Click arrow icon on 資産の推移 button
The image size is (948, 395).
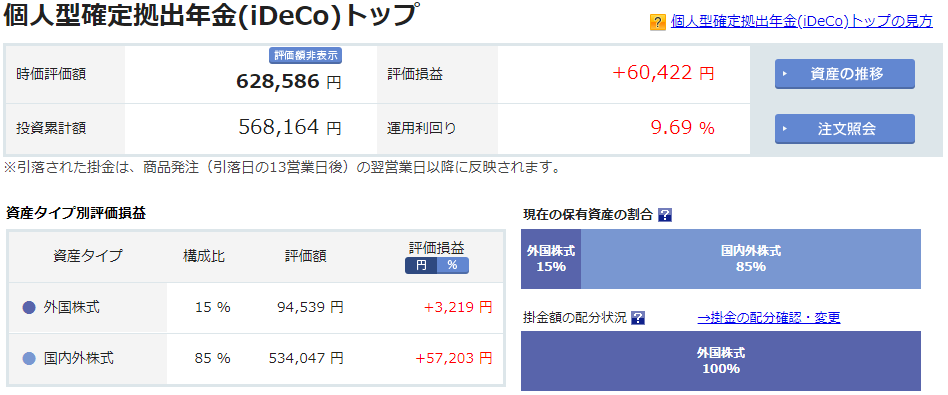(785, 74)
